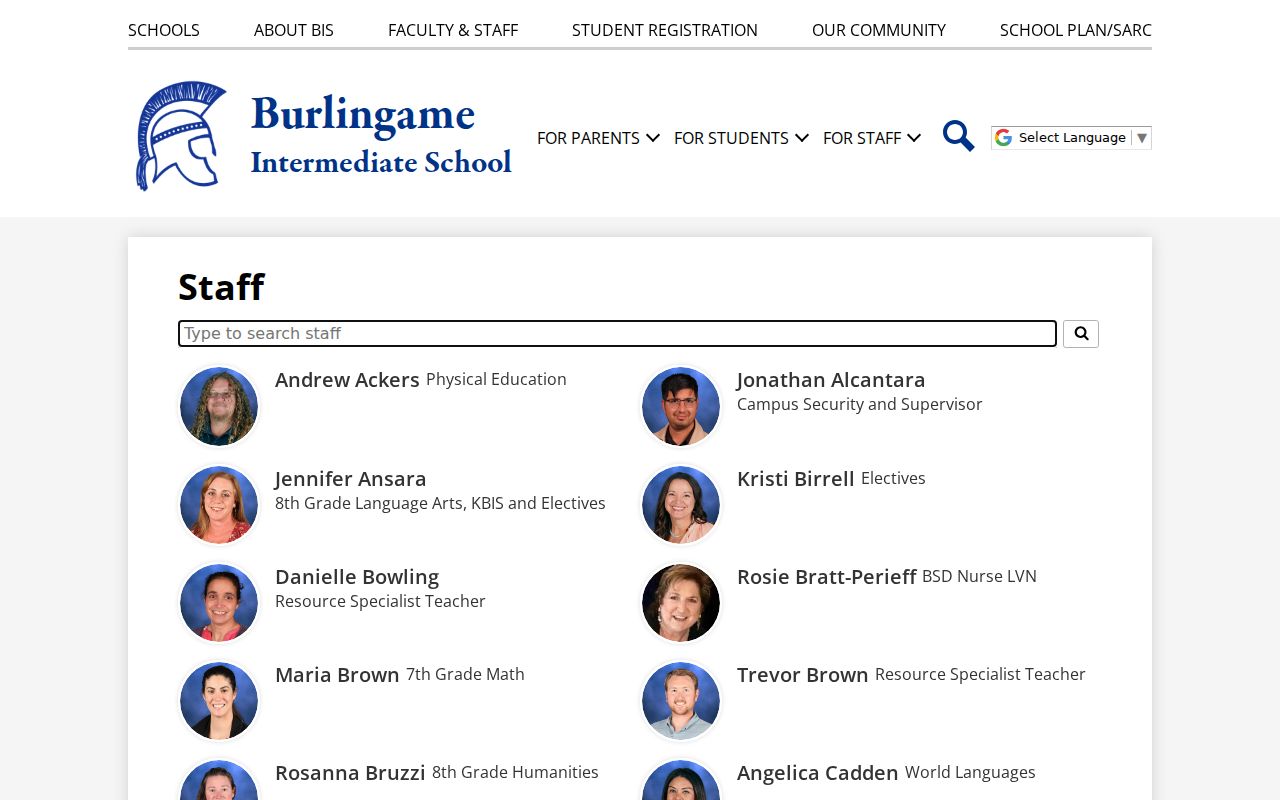Click the BSD Nurse LVN text
Viewport: 1280px width, 800px height.
979,576
